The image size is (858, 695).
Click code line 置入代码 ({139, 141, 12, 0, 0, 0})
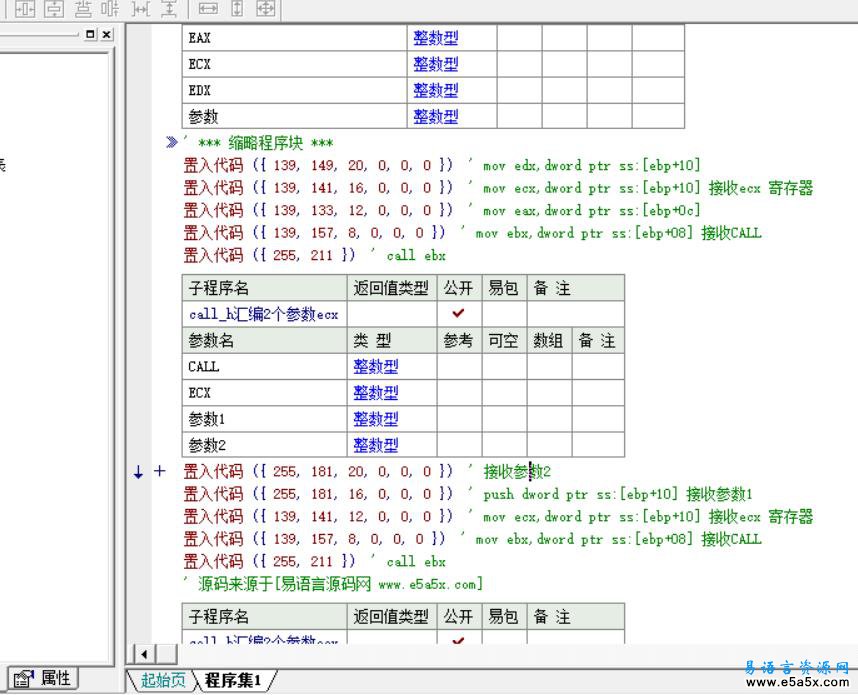tap(318, 516)
